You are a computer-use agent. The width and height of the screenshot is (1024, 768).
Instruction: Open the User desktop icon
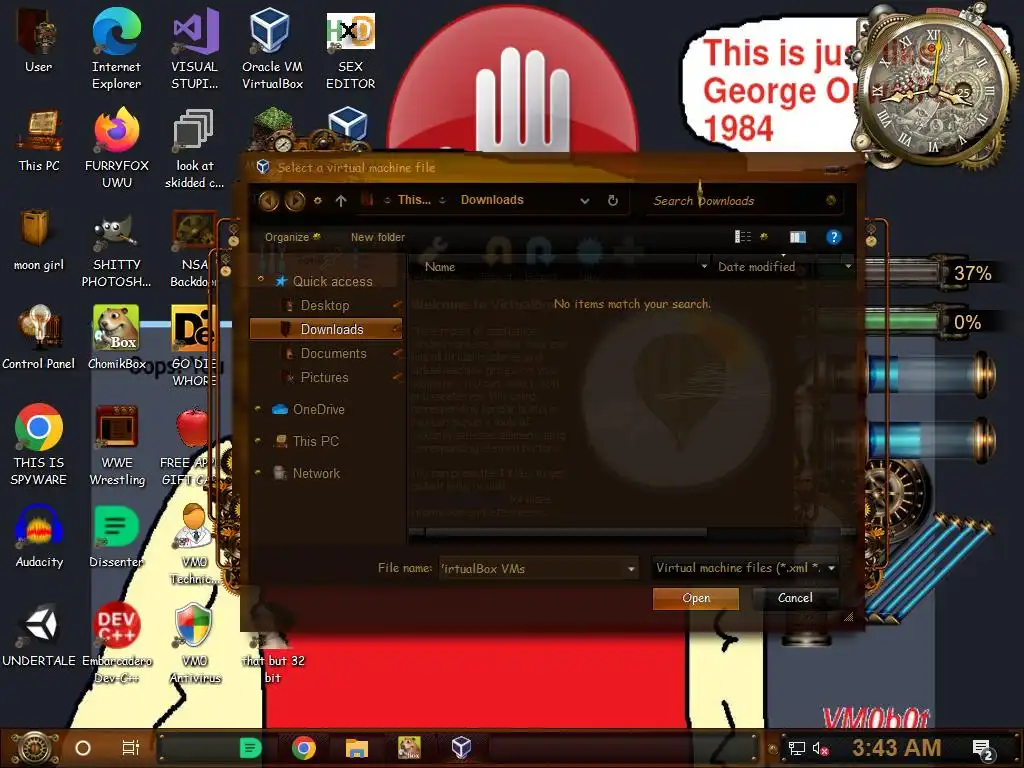(38, 41)
